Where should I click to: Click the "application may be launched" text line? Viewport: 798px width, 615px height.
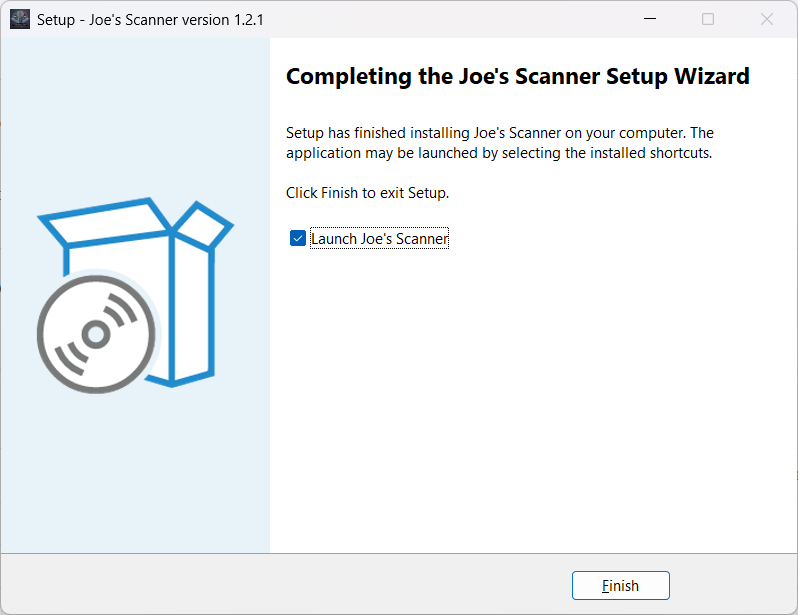pyautogui.click(x=498, y=153)
